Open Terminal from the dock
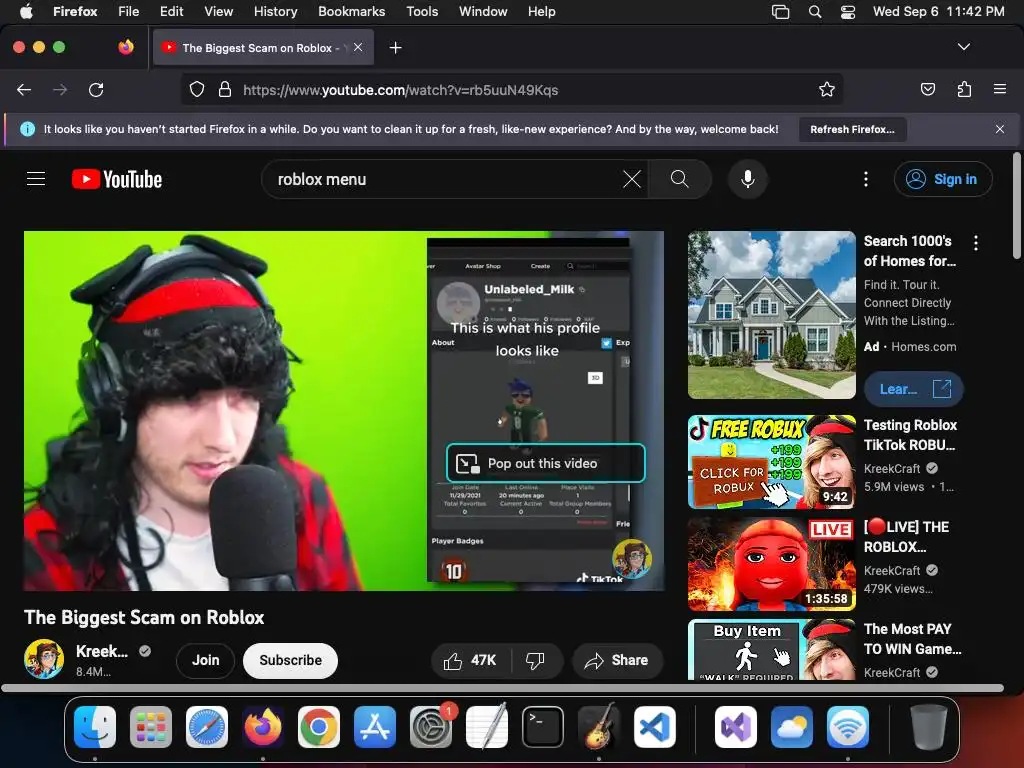The height and width of the screenshot is (768, 1024). (543, 727)
